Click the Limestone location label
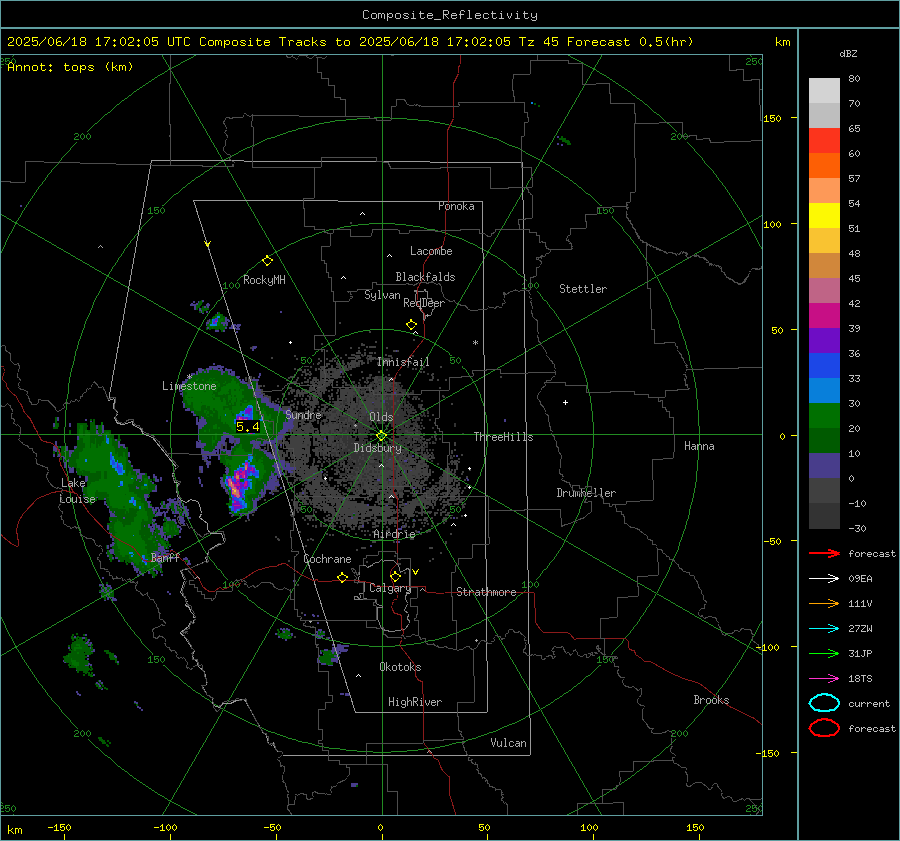The width and height of the screenshot is (900, 841). coord(189,386)
